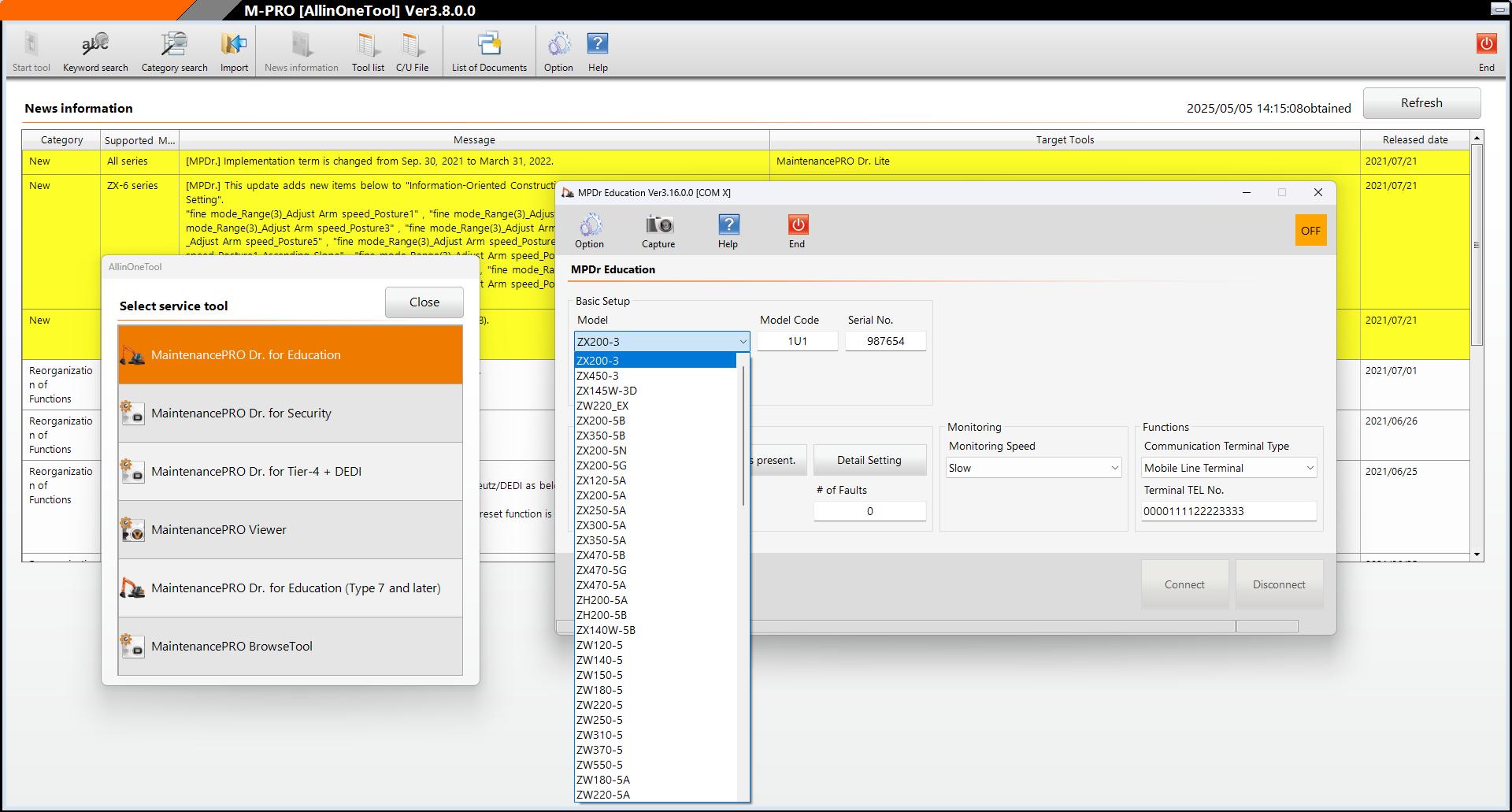Screen dimensions: 1512x812
Task: Click the Close button in service tool dialog
Action: [x=424, y=302]
